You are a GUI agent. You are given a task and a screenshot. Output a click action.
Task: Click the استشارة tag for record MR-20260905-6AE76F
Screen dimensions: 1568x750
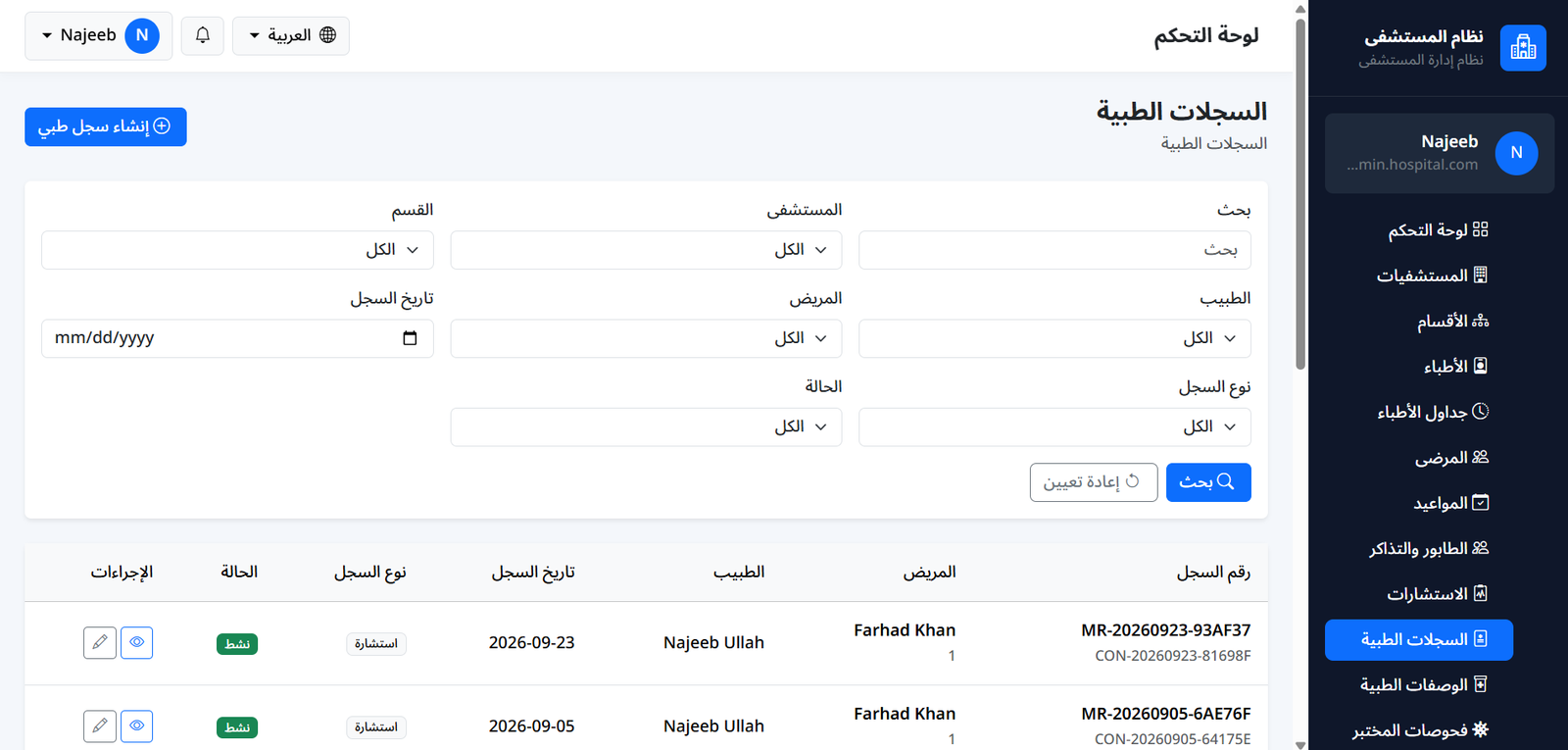(376, 727)
